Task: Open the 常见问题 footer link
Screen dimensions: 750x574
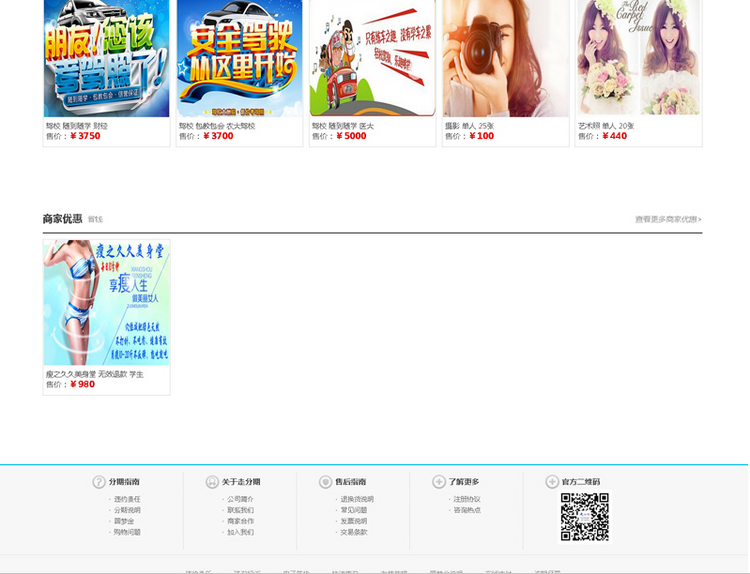Action: (354, 510)
